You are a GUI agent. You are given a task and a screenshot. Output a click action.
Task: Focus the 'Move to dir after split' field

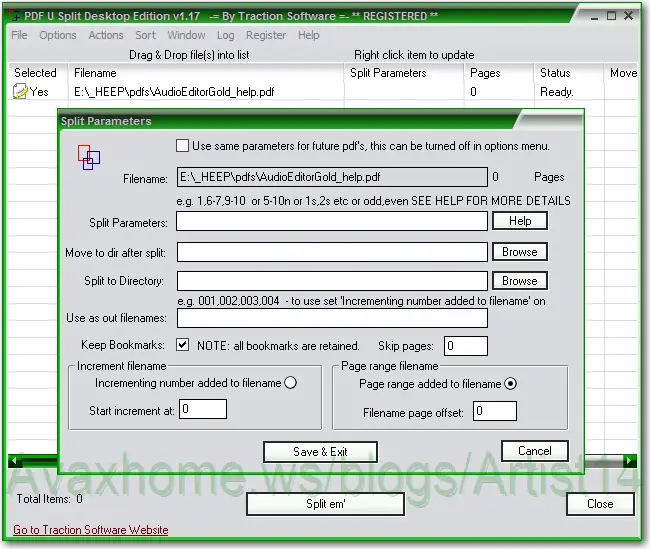(332, 252)
